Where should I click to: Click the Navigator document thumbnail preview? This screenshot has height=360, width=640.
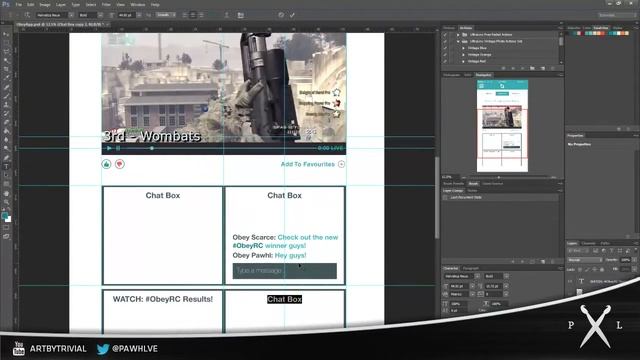click(x=502, y=126)
